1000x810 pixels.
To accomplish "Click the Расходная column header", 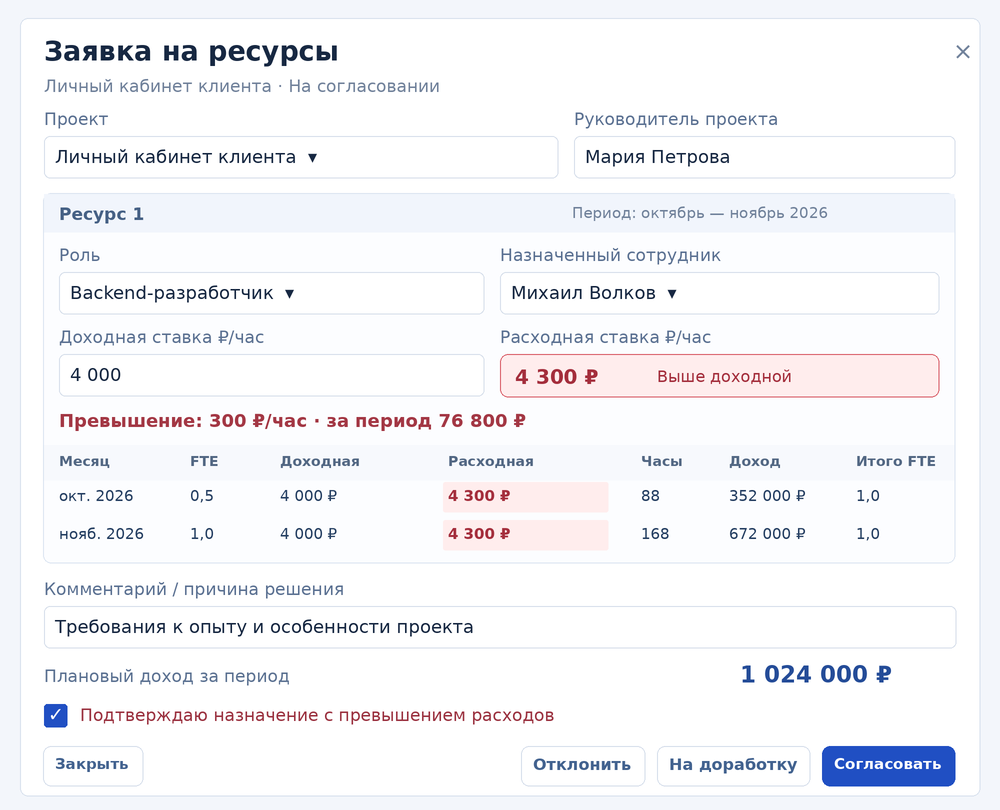I will coord(490,462).
